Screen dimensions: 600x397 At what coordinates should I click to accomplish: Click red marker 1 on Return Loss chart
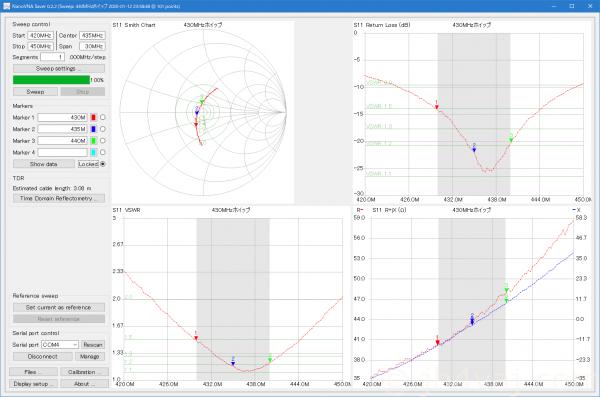[x=437, y=106]
